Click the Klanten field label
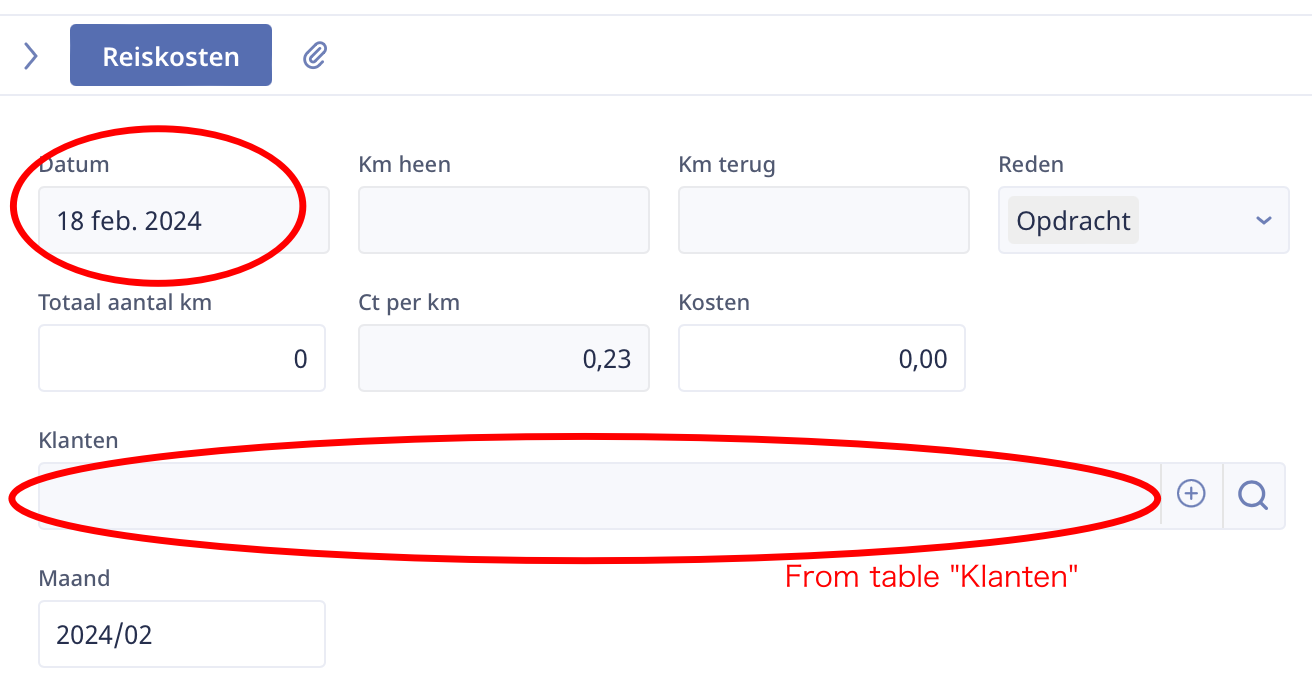The image size is (1312, 694). [78, 440]
